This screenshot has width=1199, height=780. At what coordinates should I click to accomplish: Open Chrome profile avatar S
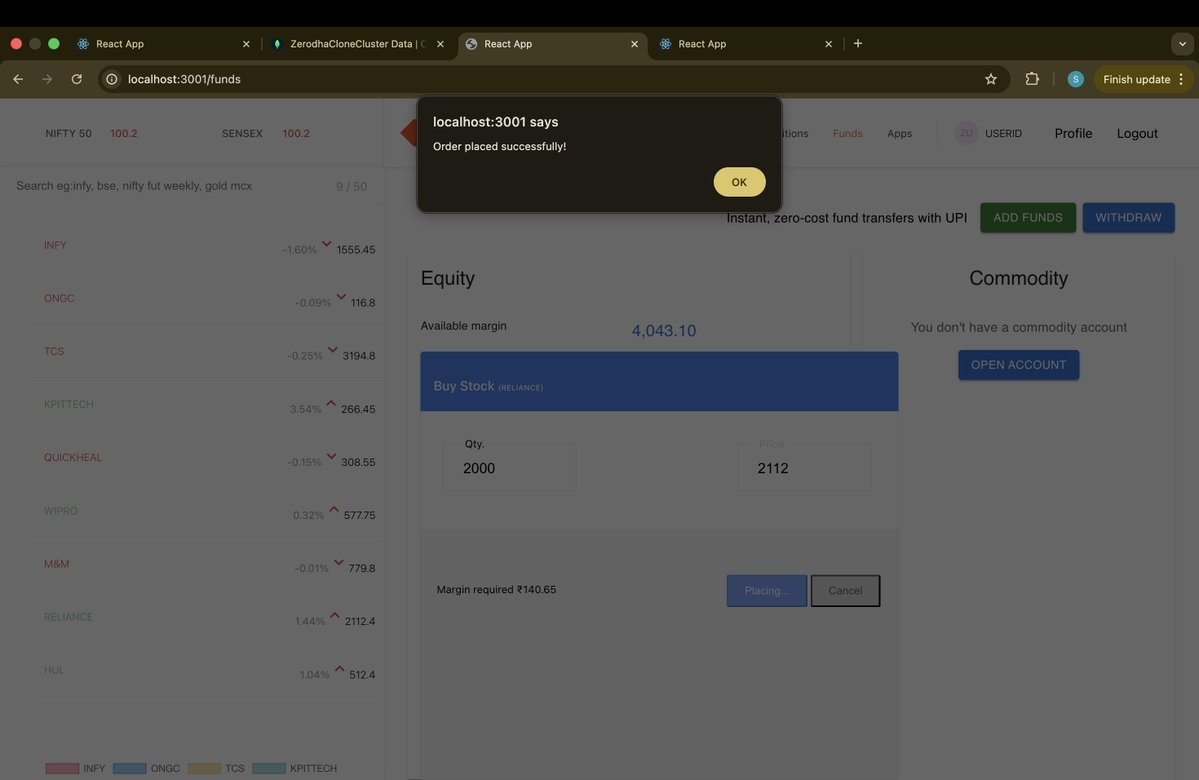(1075, 79)
